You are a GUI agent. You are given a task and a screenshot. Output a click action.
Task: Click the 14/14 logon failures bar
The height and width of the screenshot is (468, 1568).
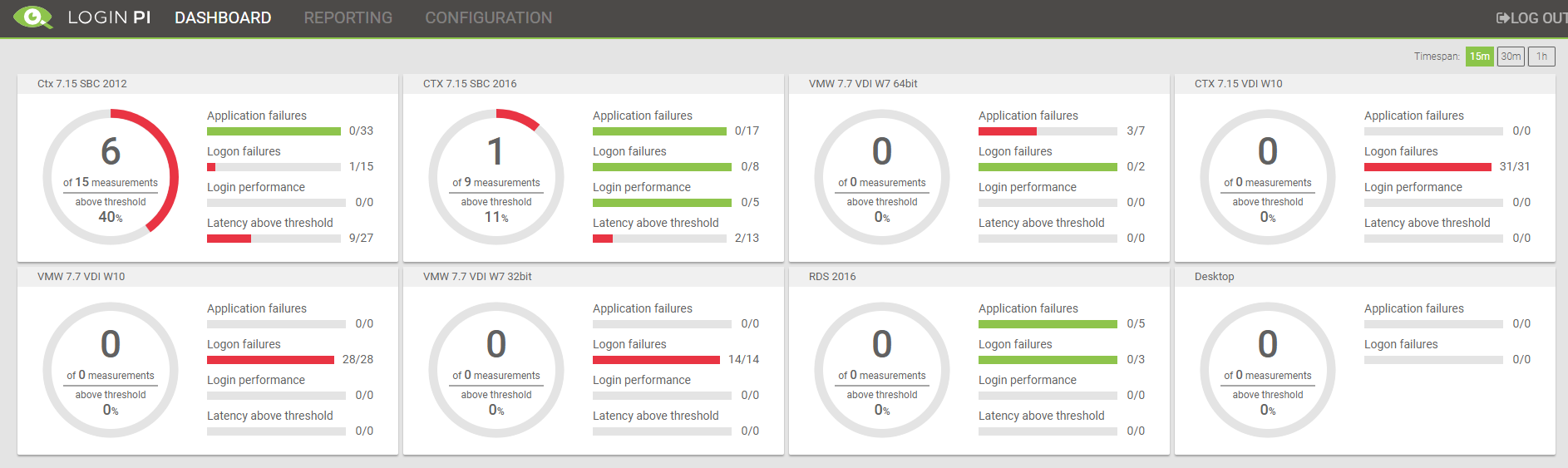pyautogui.click(x=656, y=360)
